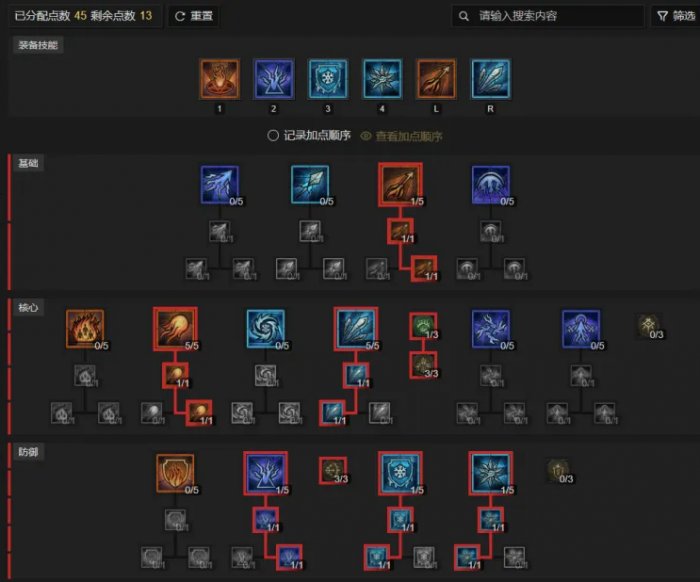This screenshot has width=700, height=582.
Task: Click the Flame Shield skill at 0/5
Action: 175,473
